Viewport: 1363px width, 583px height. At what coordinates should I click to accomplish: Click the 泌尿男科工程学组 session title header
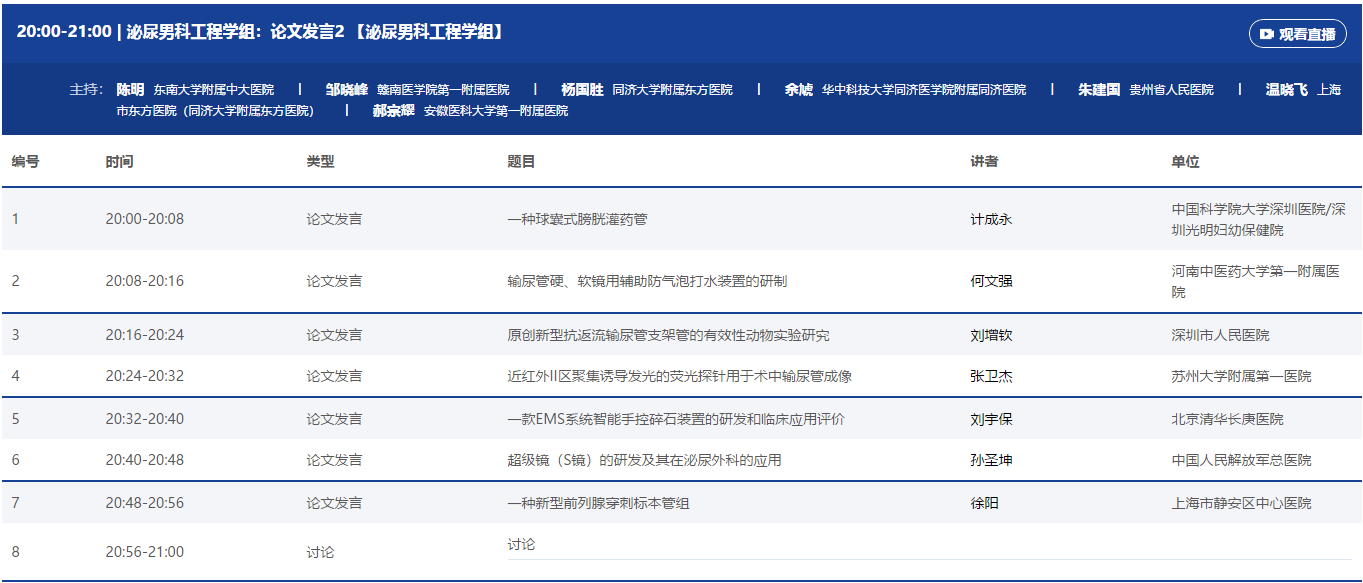(x=260, y=32)
